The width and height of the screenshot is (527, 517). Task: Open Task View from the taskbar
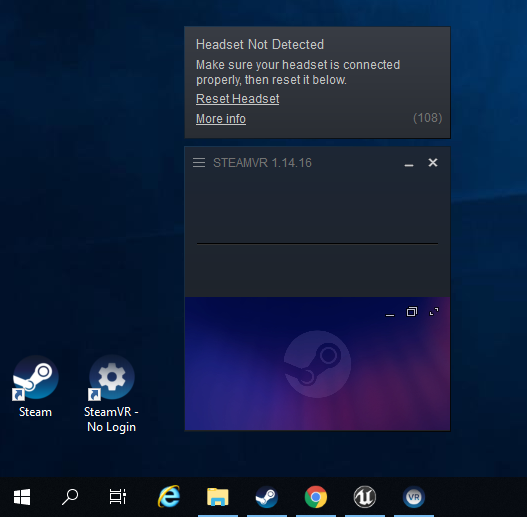pyautogui.click(x=118, y=497)
